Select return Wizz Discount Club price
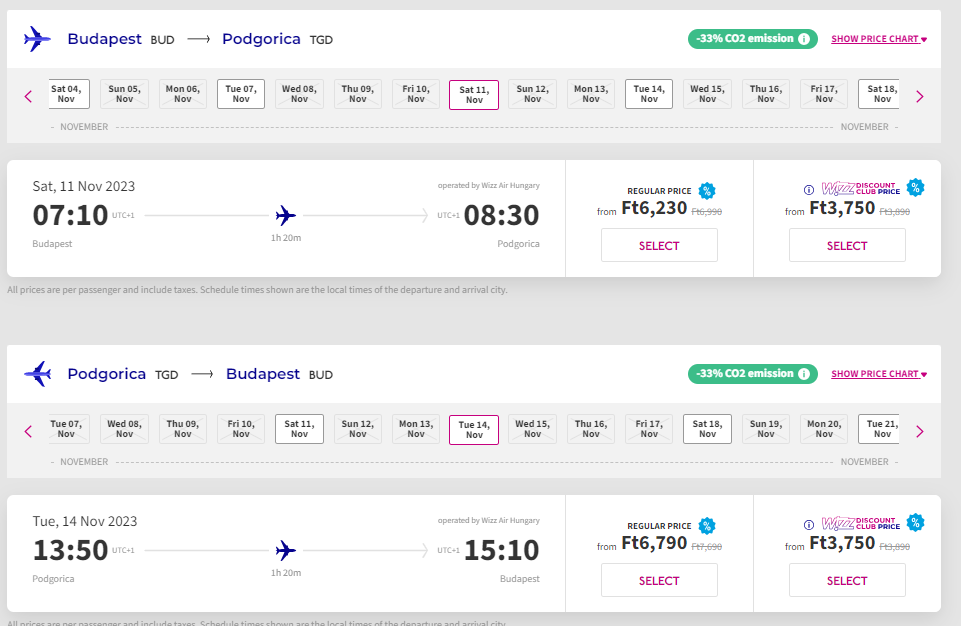 click(847, 580)
